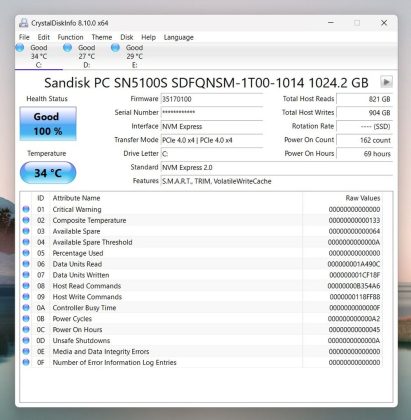Click the Drive Letter C: field
This screenshot has height=420, width=411.
[x=212, y=154]
